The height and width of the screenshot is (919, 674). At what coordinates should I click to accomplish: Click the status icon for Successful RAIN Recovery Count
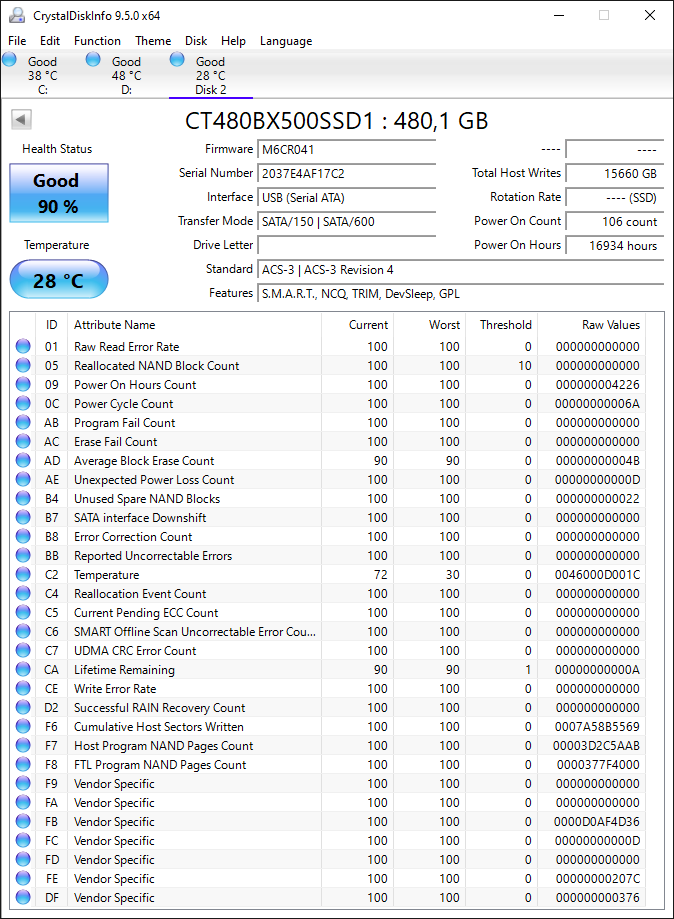tap(23, 707)
